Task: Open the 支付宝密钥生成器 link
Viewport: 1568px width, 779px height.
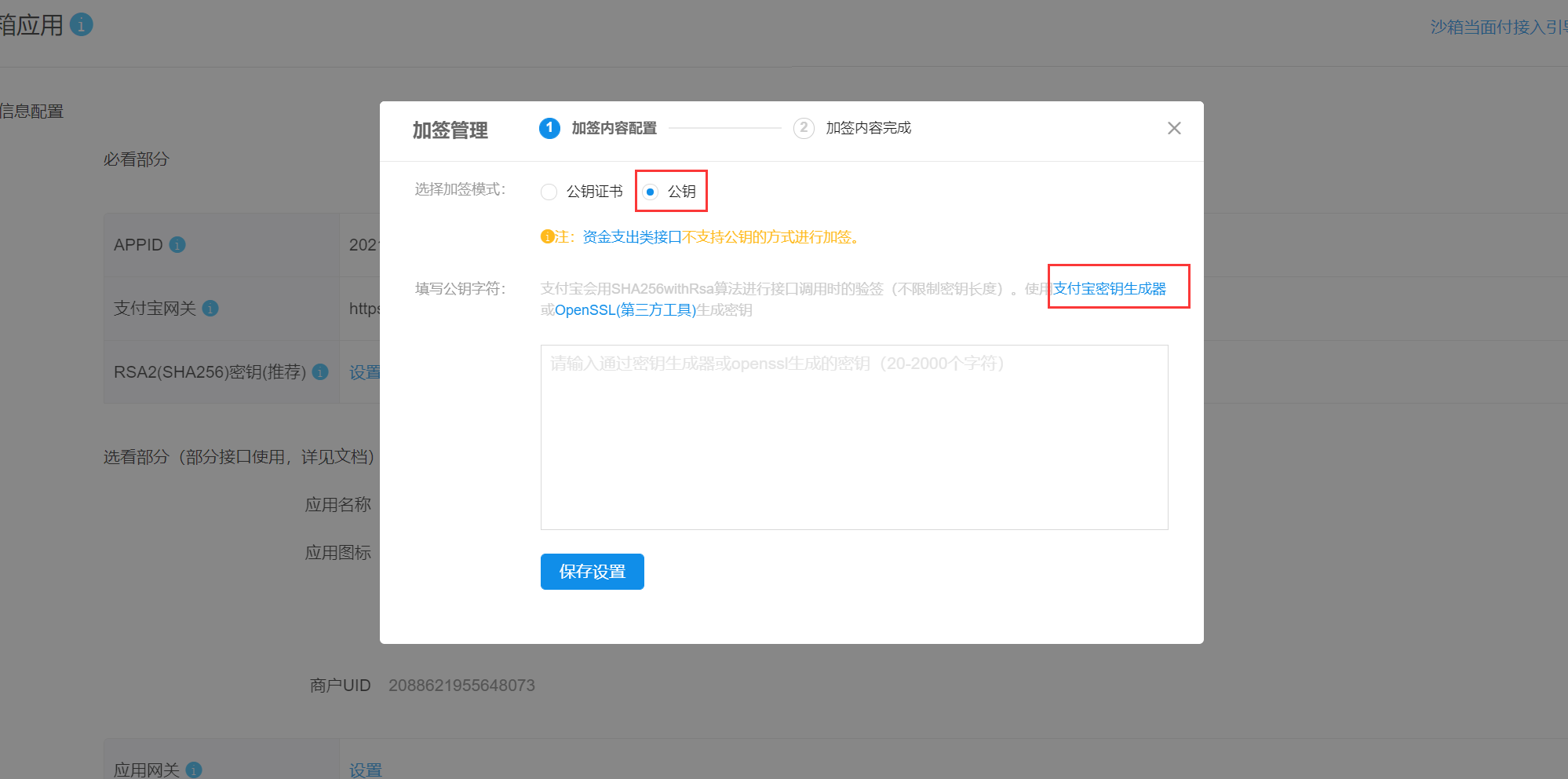Action: point(1109,289)
